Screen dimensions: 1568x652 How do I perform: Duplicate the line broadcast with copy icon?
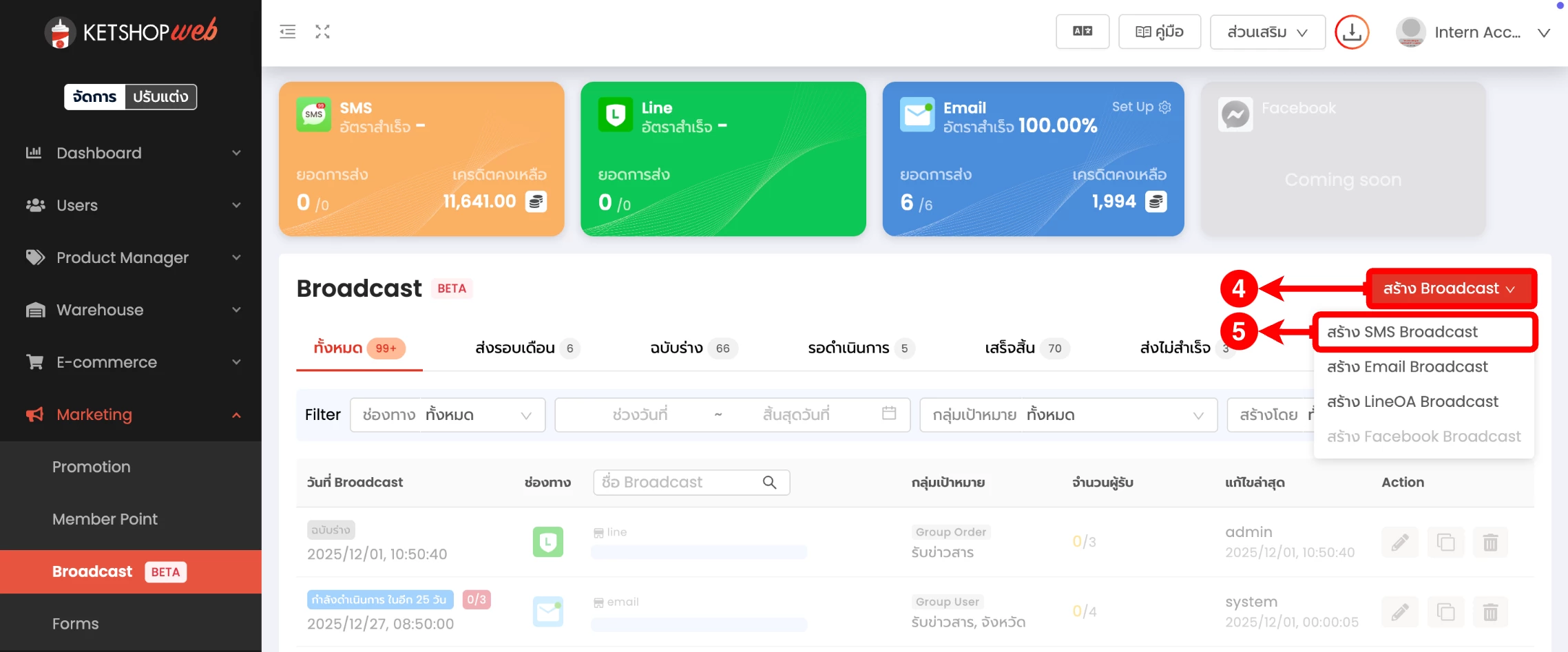click(1445, 543)
